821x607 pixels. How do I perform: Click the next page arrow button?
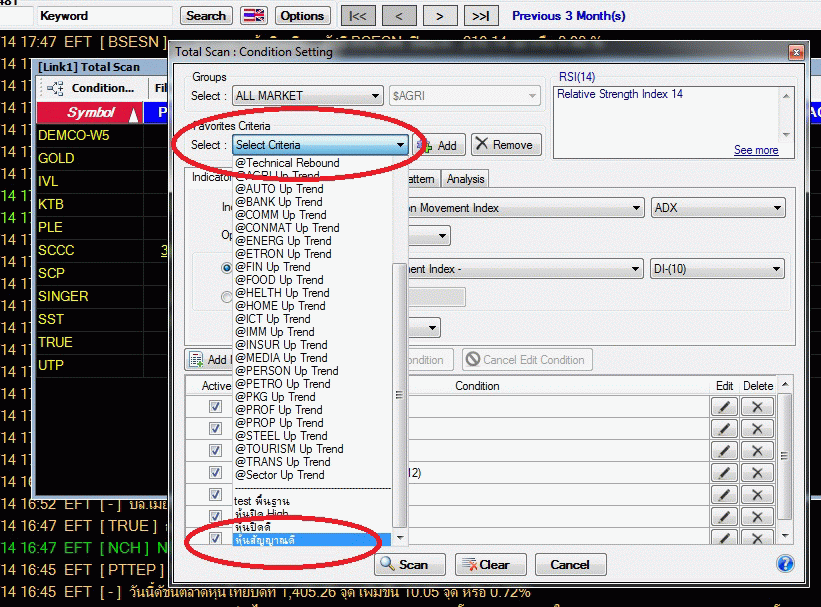(440, 16)
